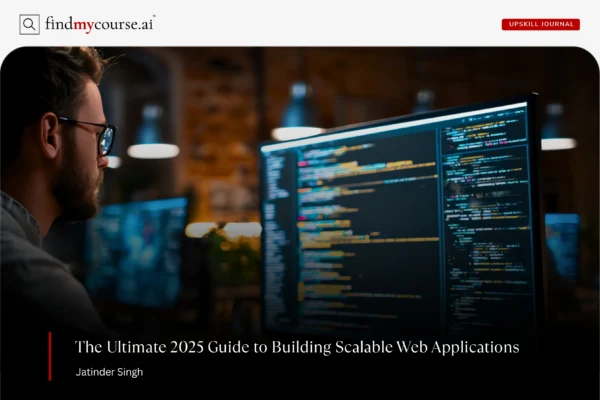This screenshot has width=600, height=400.
Task: Click author name Jatinder Singh
Action: [x=111, y=370]
